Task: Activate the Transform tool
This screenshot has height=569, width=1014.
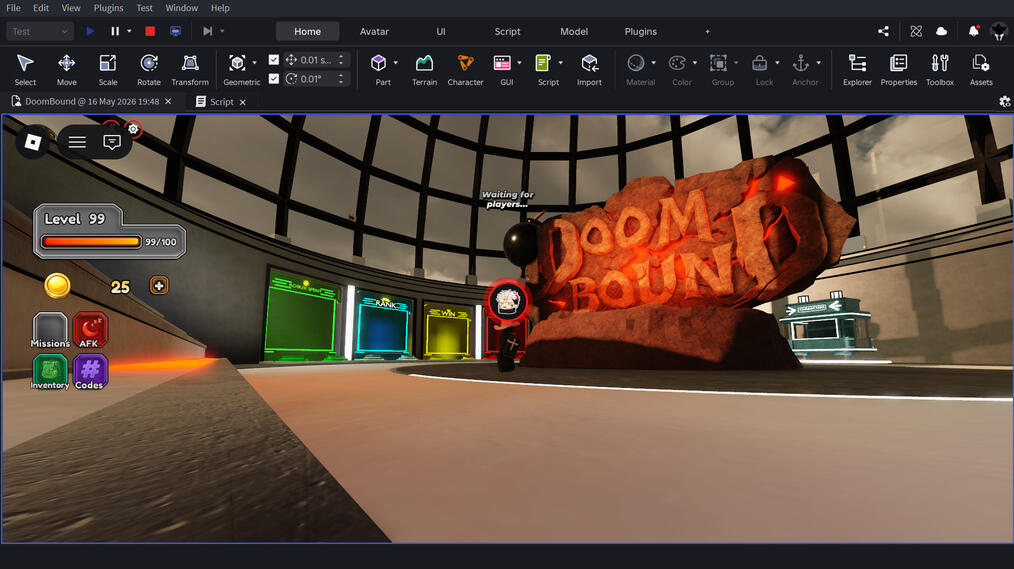Action: point(190,69)
